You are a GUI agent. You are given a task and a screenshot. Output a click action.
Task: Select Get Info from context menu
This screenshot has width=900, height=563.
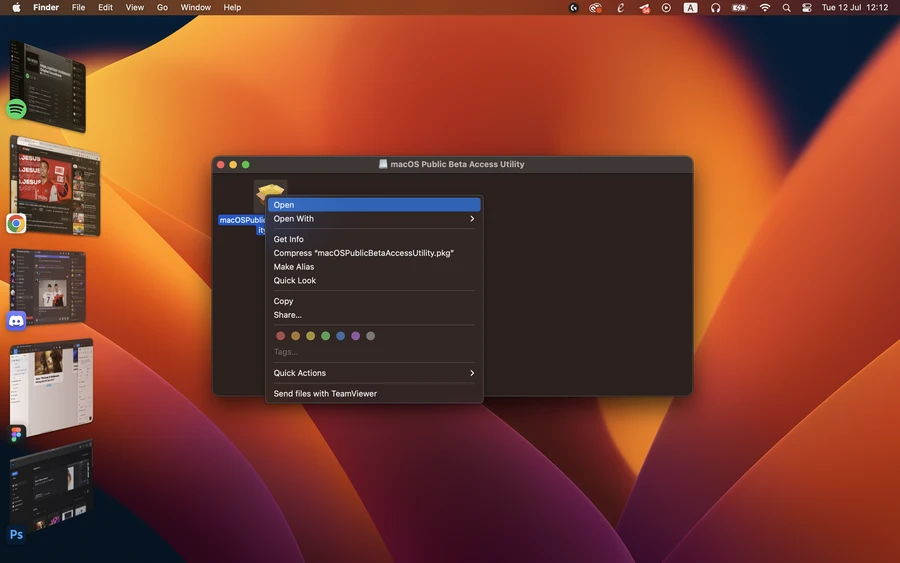(374, 239)
